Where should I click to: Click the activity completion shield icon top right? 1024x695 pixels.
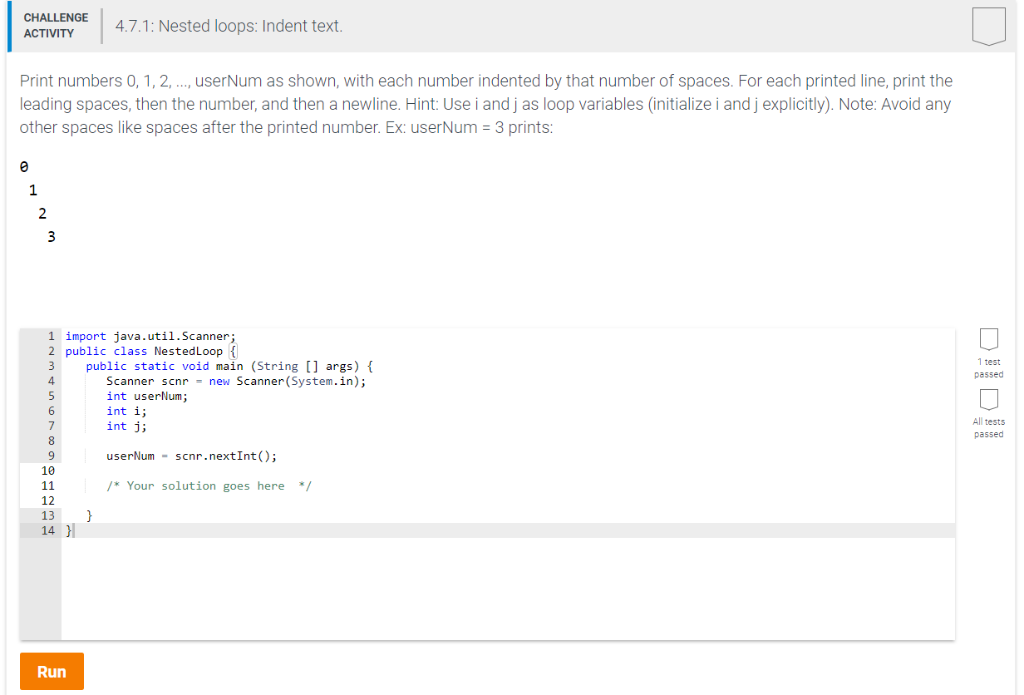pyautogui.click(x=988, y=27)
